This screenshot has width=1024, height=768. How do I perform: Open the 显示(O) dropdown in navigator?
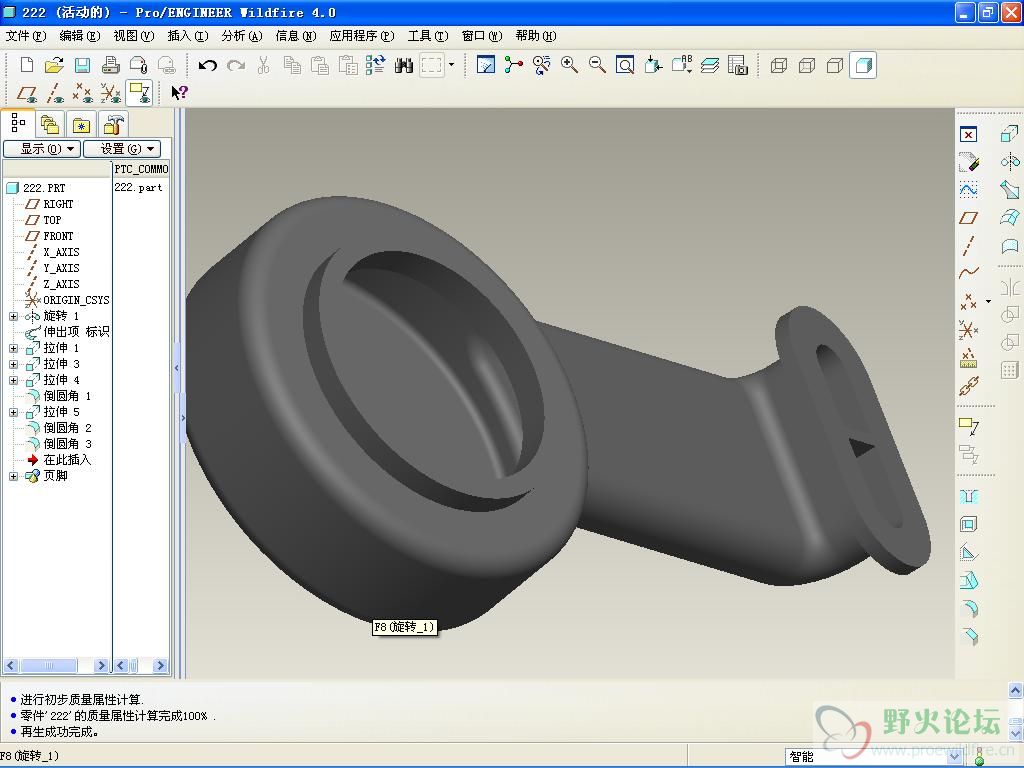(42, 149)
